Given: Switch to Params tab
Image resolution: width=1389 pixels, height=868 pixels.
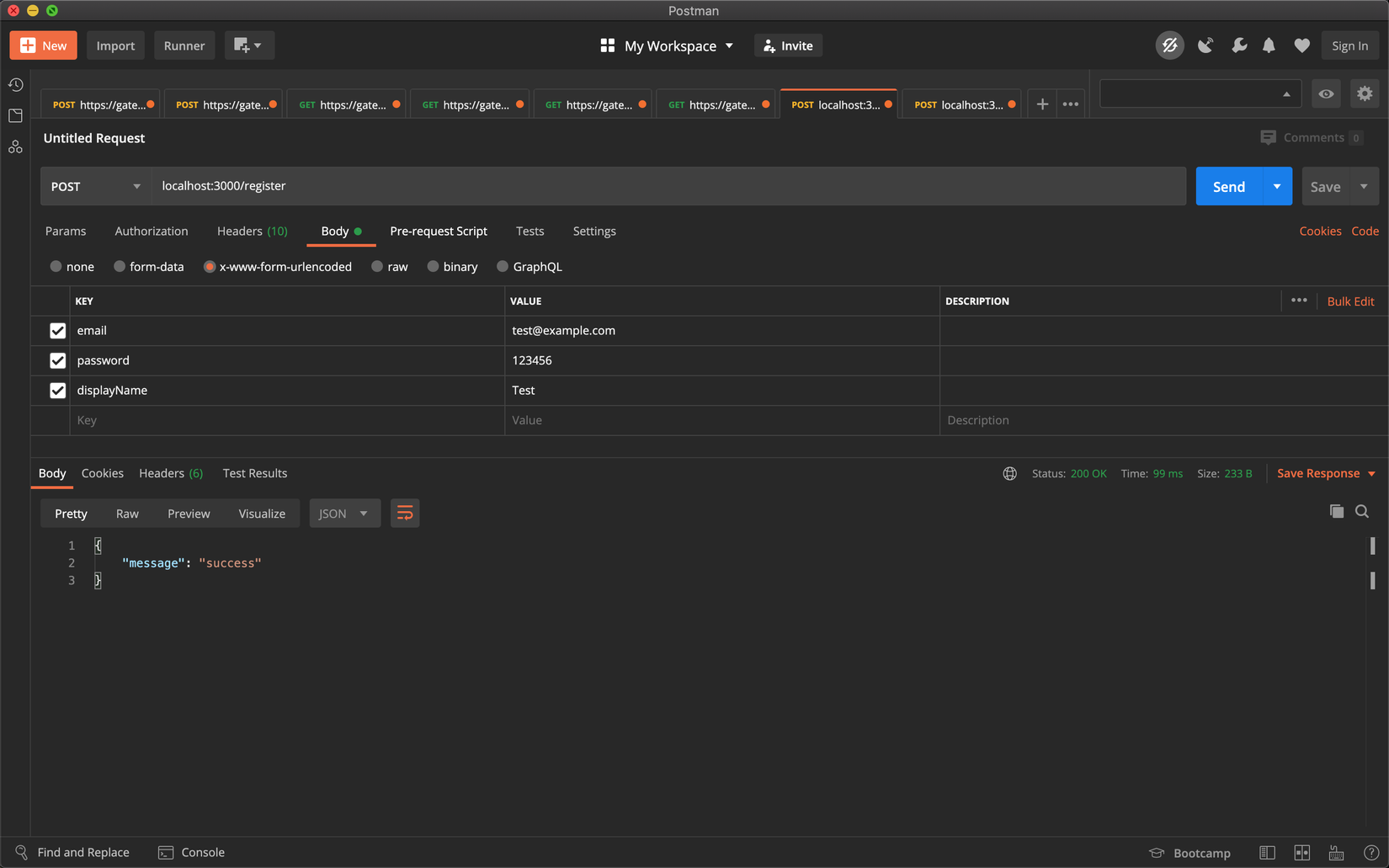Looking at the screenshot, I should coord(66,232).
